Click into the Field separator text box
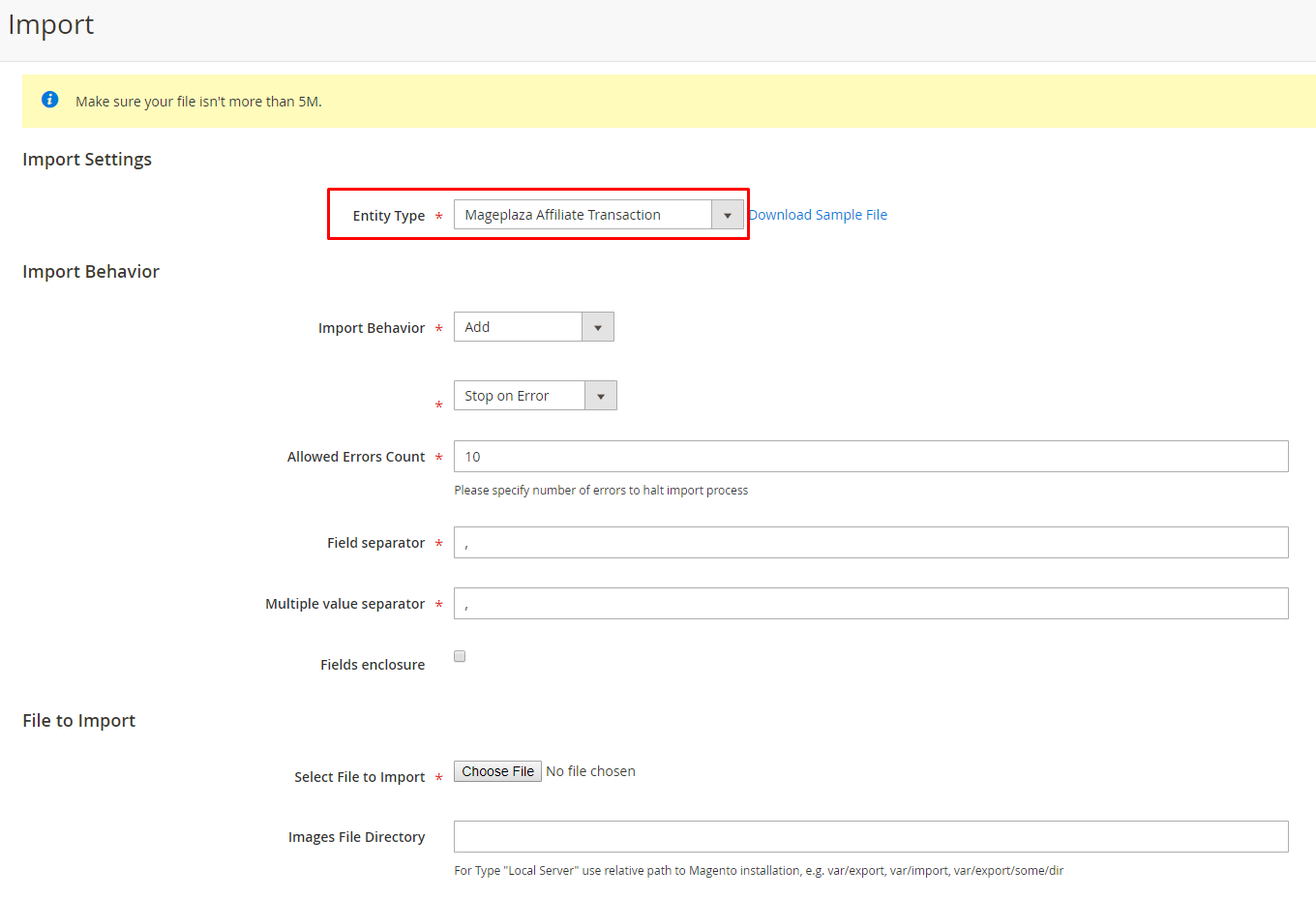Screen dimensions: 1316x899 coord(871,543)
